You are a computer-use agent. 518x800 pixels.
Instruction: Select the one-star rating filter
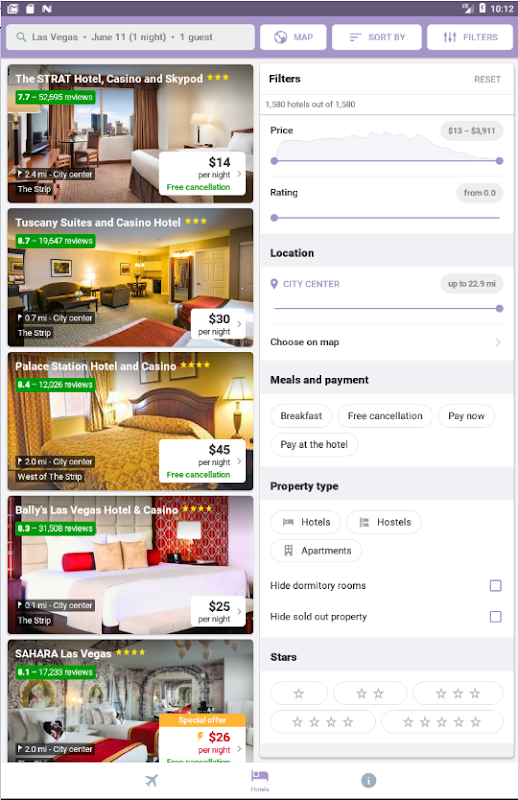[x=299, y=693]
